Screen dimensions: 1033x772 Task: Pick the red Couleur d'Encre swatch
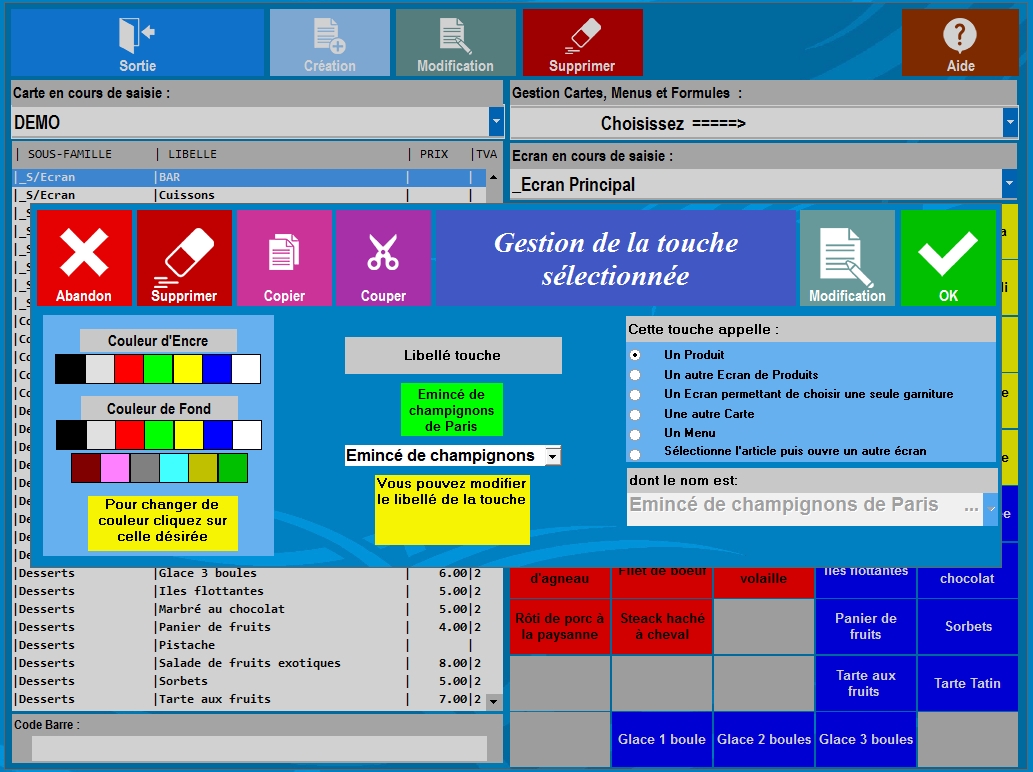click(x=129, y=369)
